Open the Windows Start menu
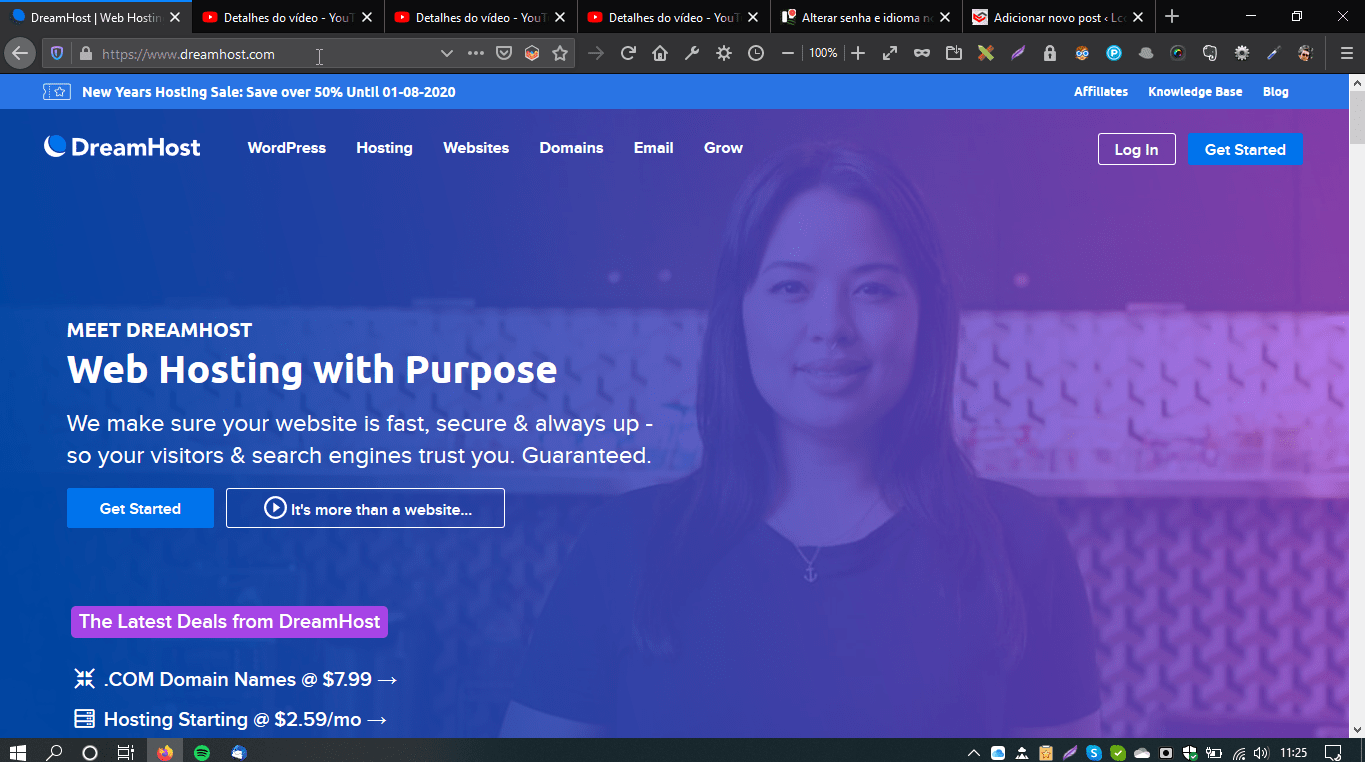Image resolution: width=1365 pixels, height=762 pixels. tap(17, 752)
